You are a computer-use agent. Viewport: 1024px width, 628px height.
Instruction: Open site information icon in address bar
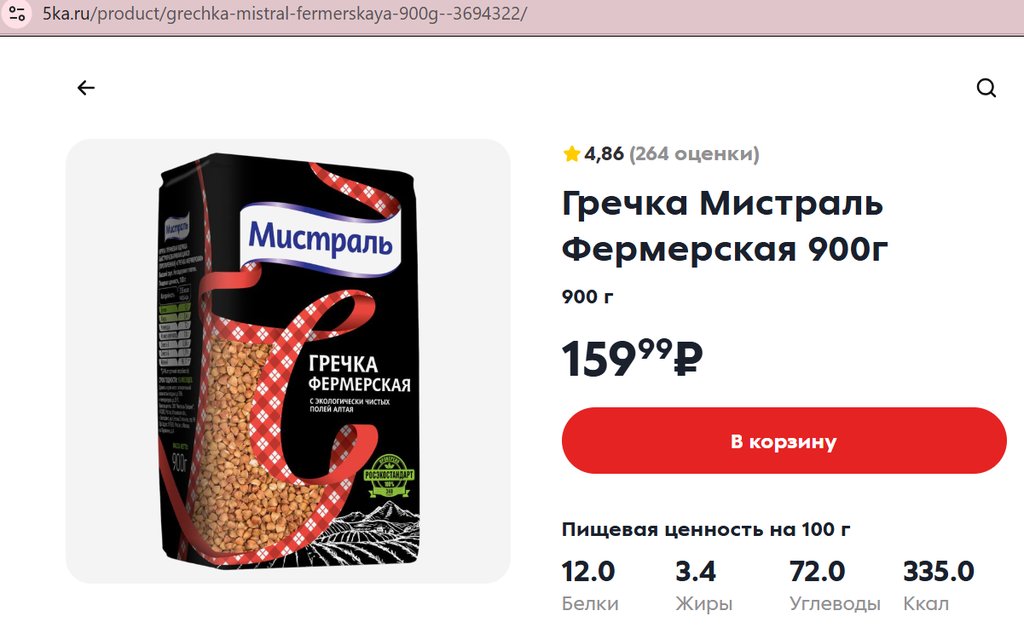click(17, 13)
